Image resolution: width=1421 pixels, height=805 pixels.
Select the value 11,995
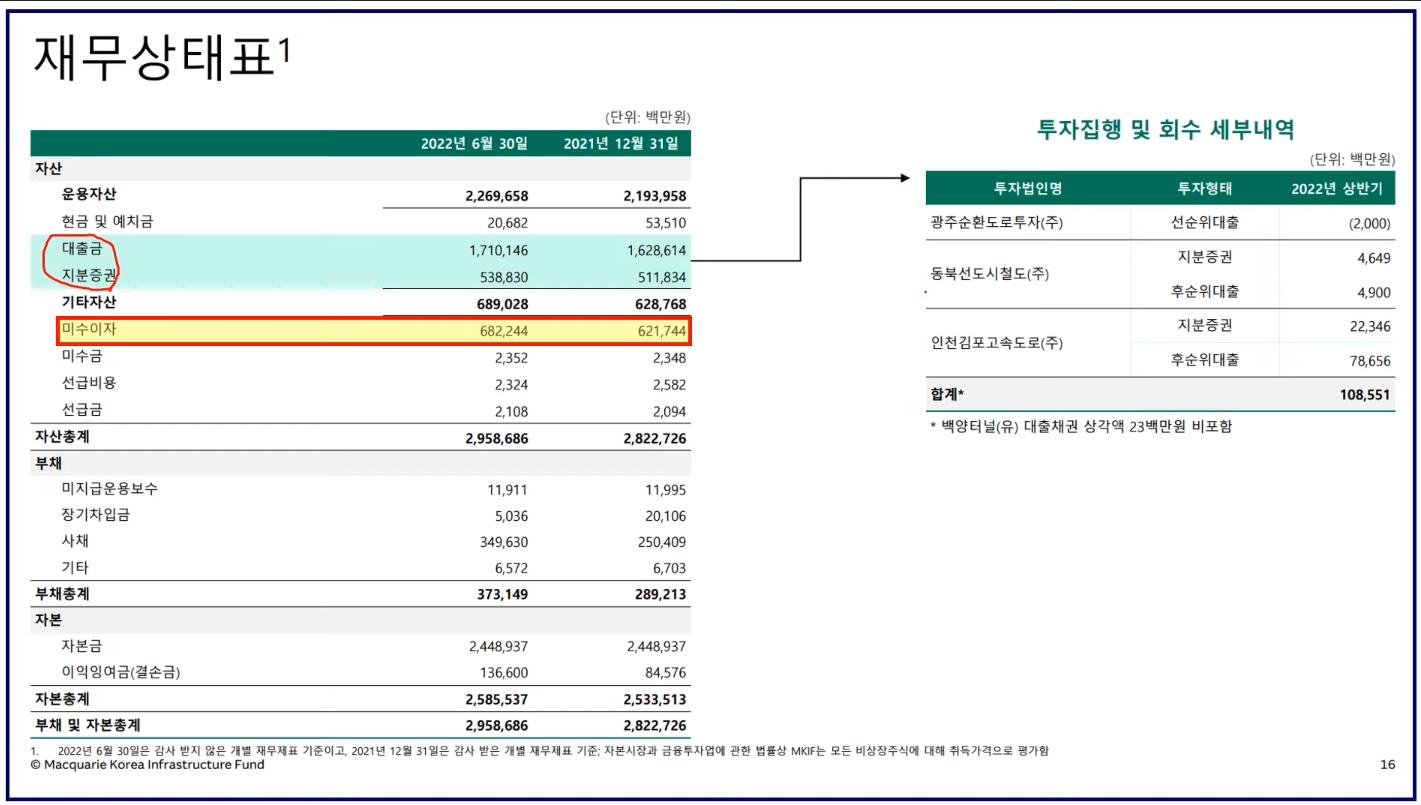pyautogui.click(x=666, y=490)
